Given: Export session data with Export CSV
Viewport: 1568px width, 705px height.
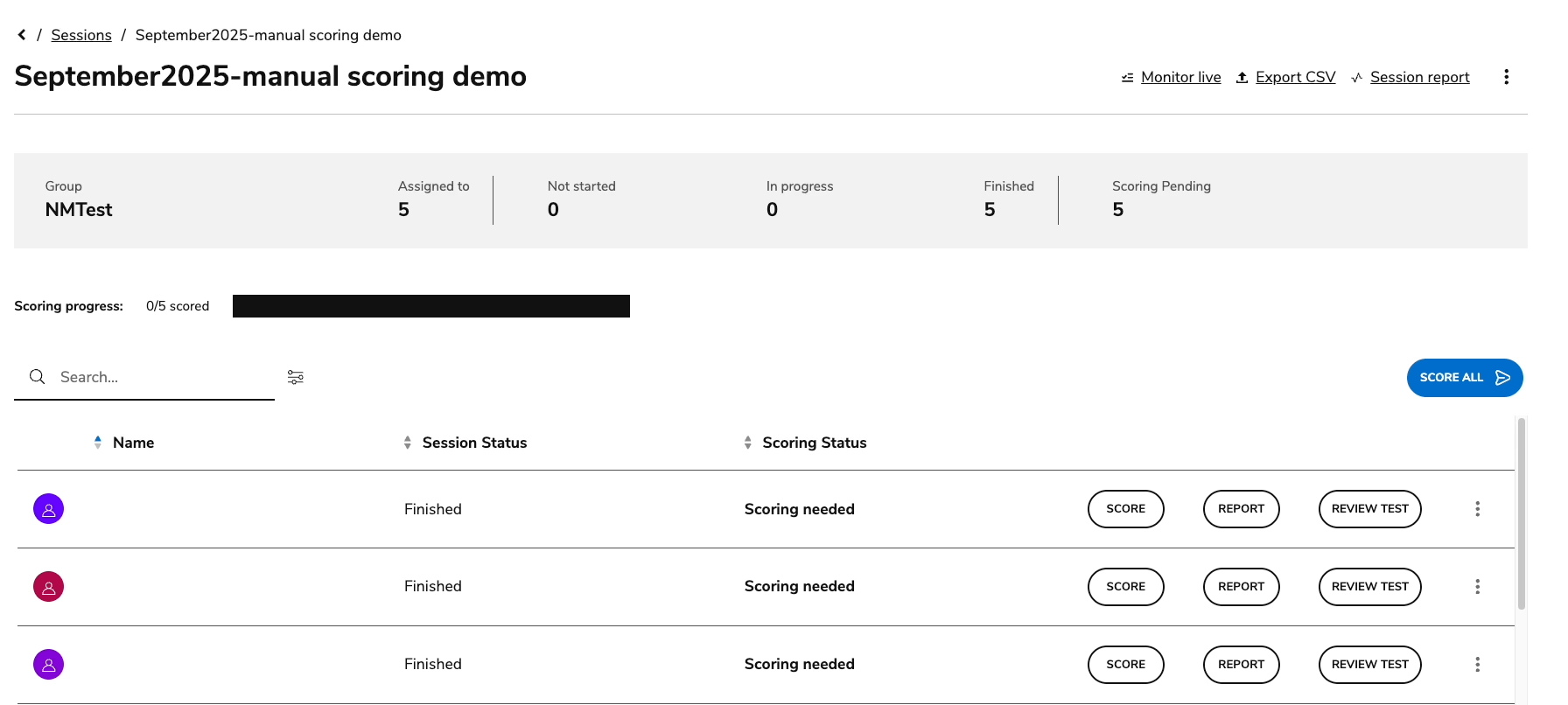Looking at the screenshot, I should coord(1295,77).
